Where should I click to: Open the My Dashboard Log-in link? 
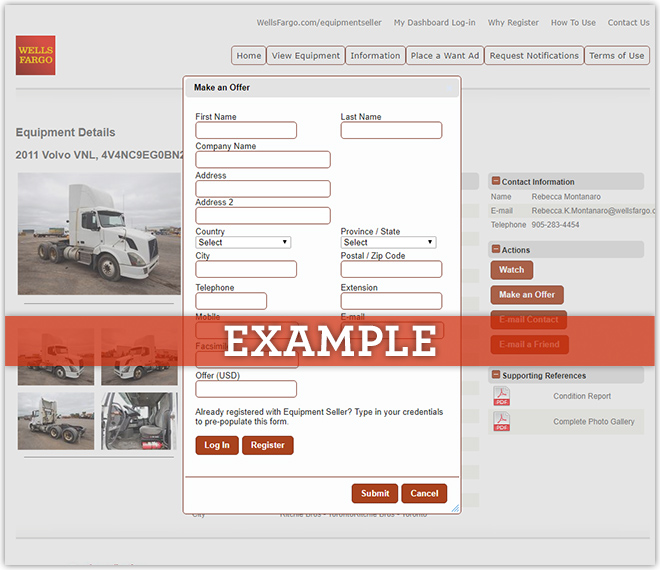(434, 23)
